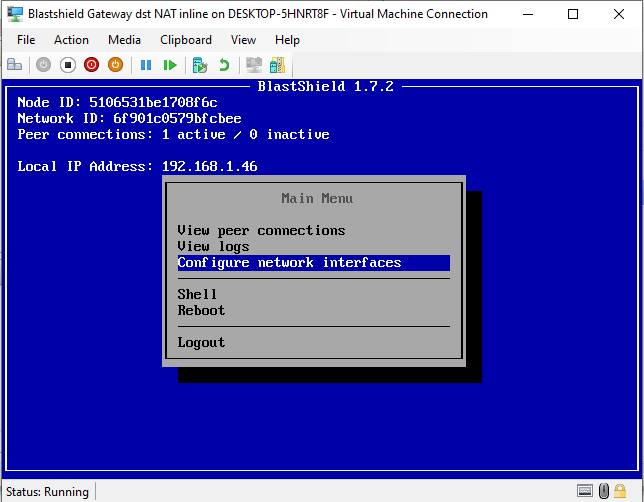Revert the VM with the green arrow icon

pos(224,65)
